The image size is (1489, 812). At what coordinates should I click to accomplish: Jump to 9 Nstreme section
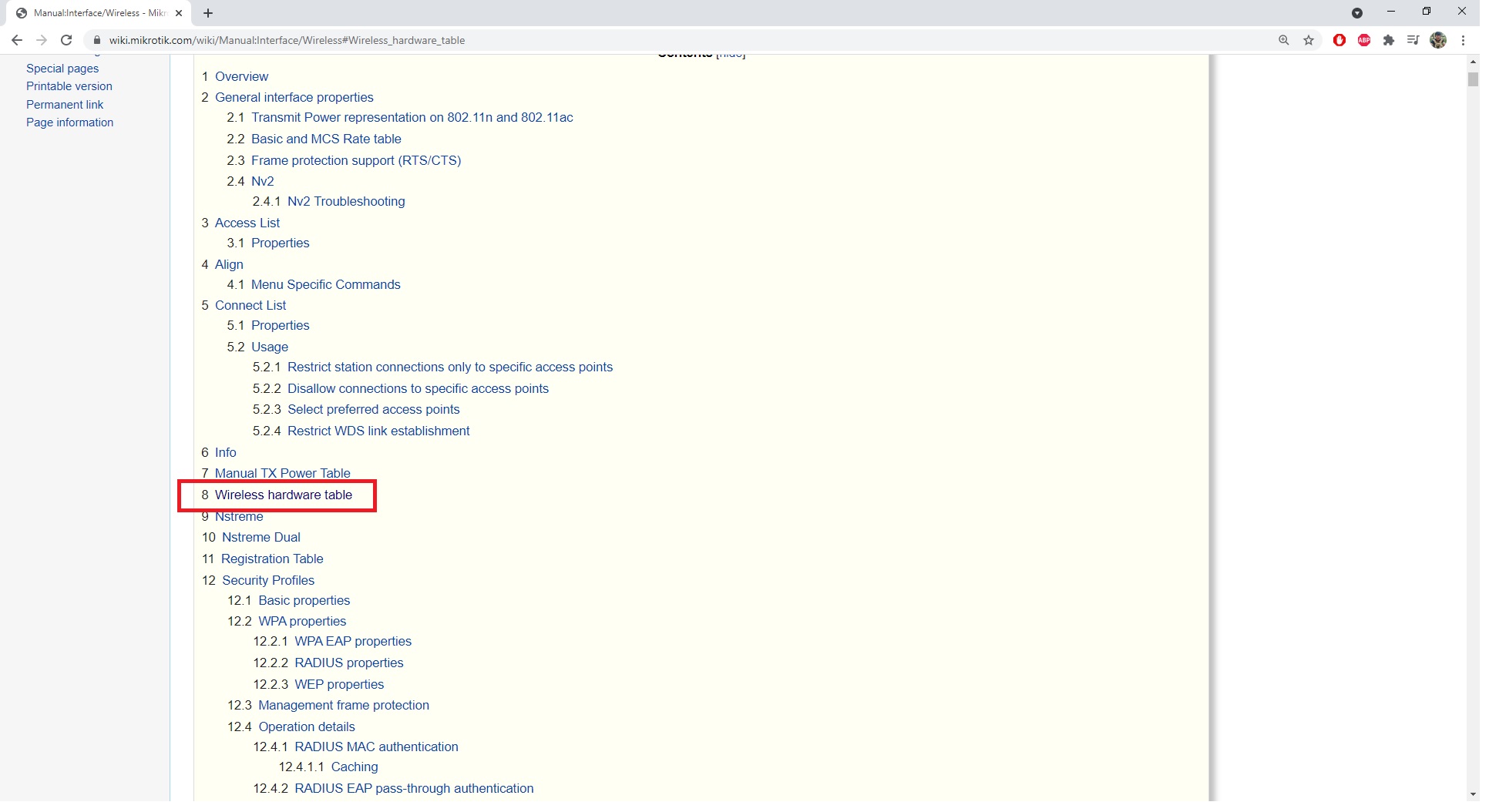[x=240, y=517]
